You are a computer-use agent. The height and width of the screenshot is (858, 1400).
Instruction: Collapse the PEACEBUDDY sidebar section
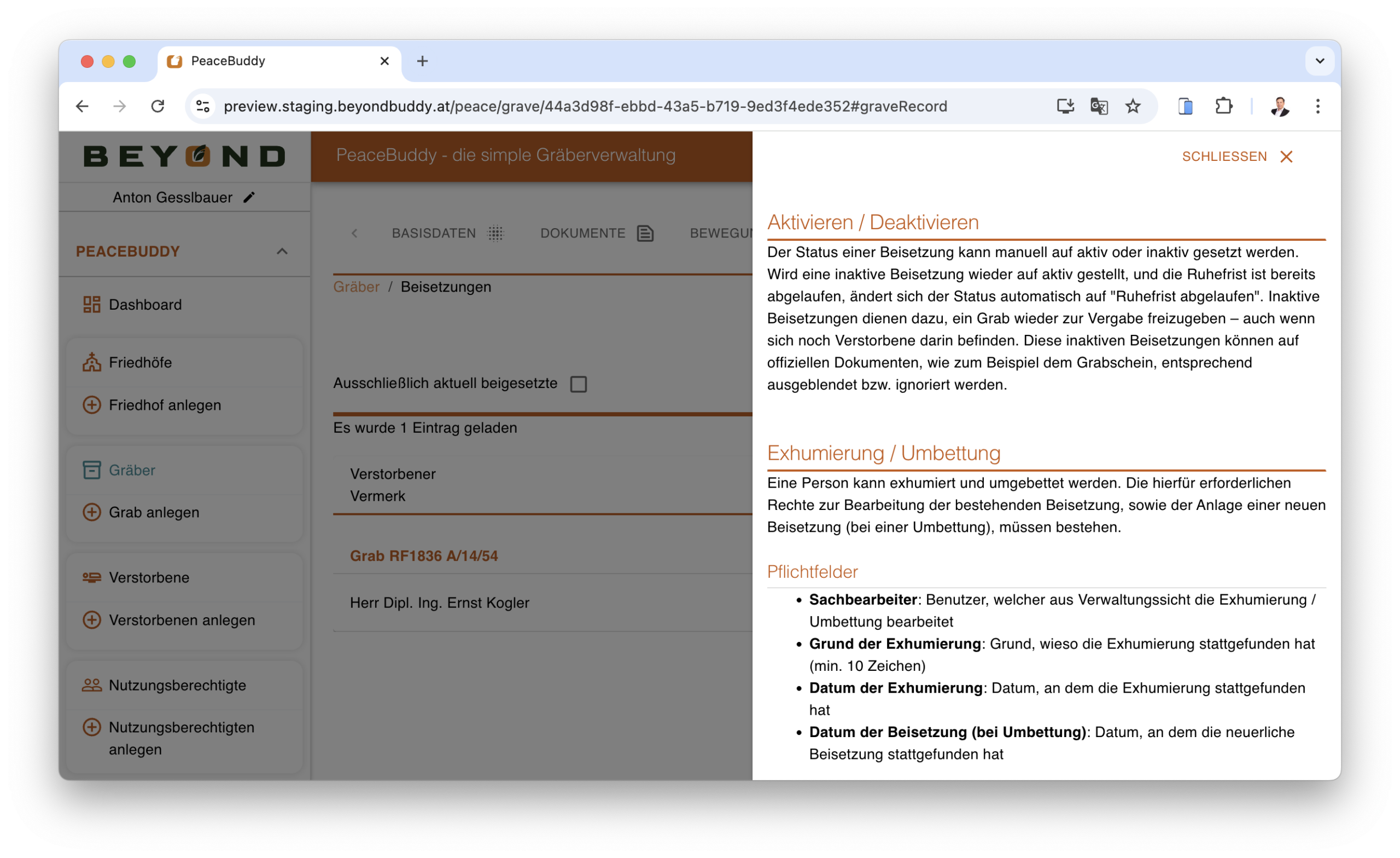click(282, 251)
